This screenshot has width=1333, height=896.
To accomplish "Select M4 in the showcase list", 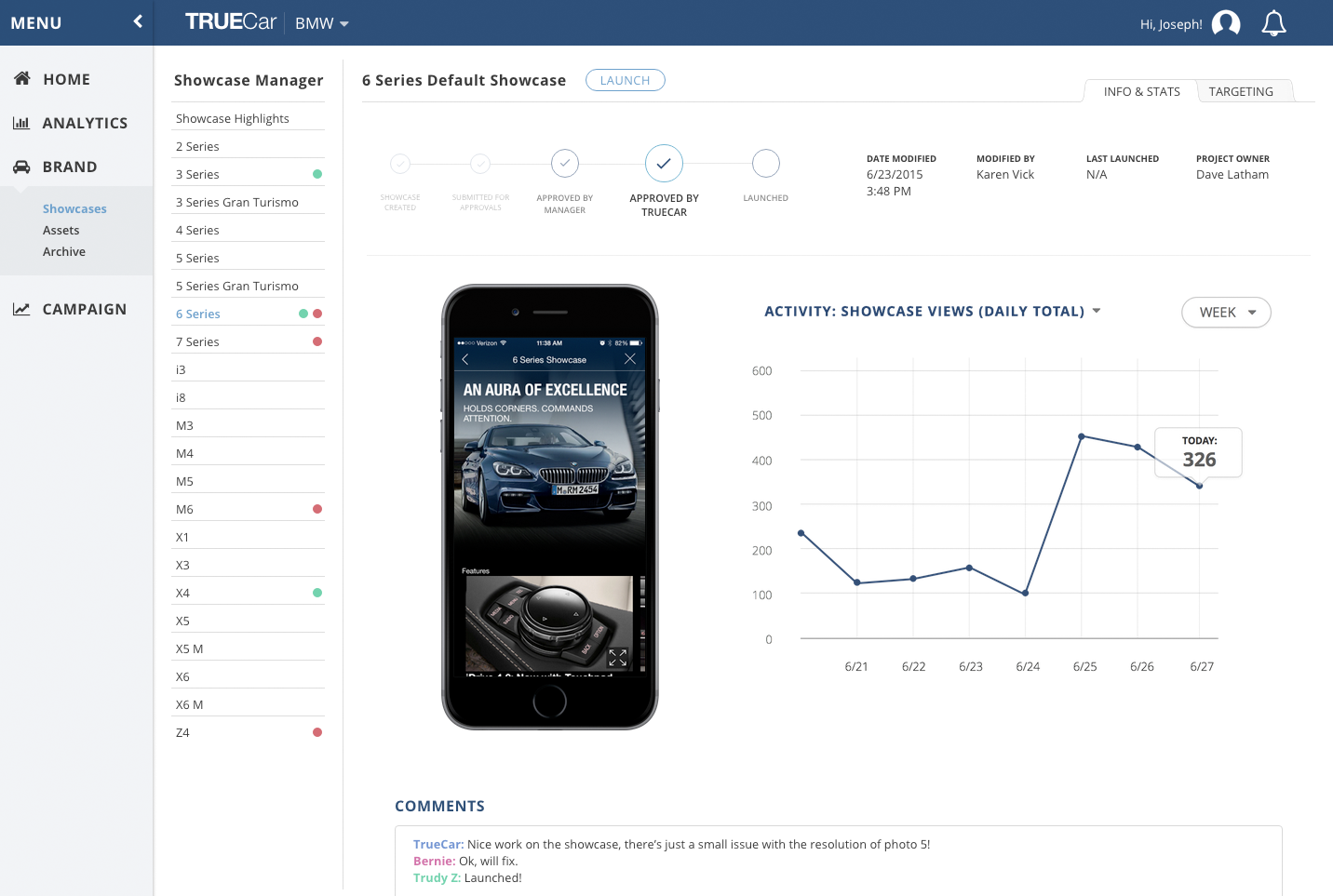I will pos(249,453).
